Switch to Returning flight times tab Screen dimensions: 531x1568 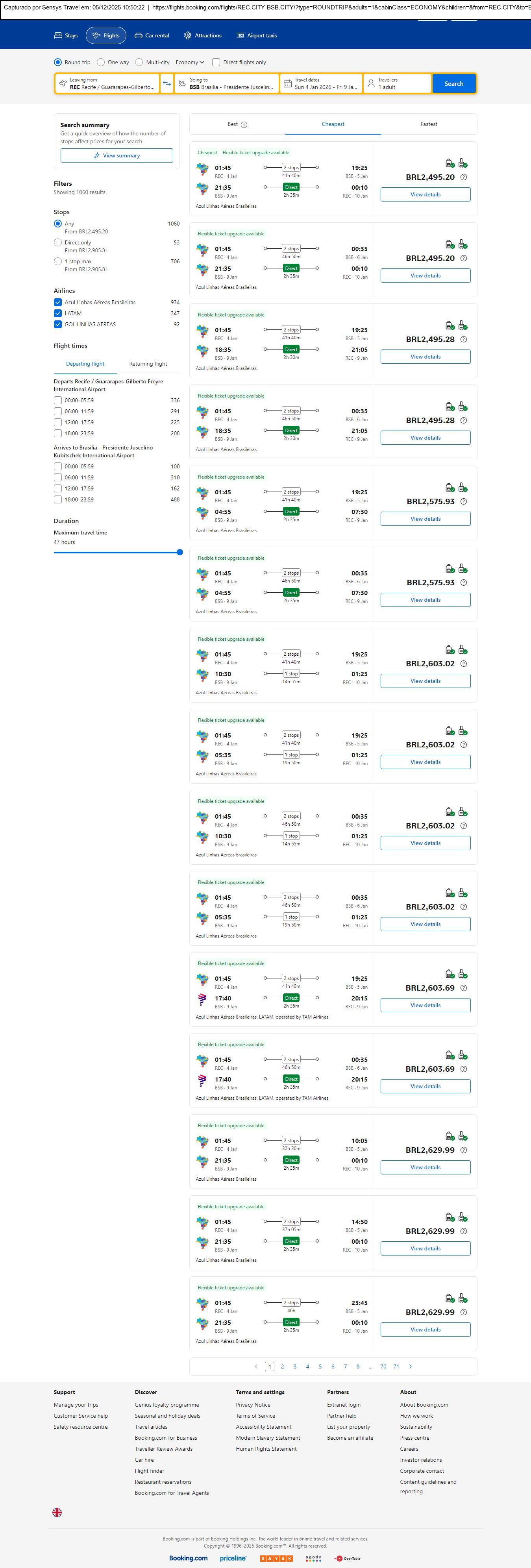pyautogui.click(x=148, y=364)
